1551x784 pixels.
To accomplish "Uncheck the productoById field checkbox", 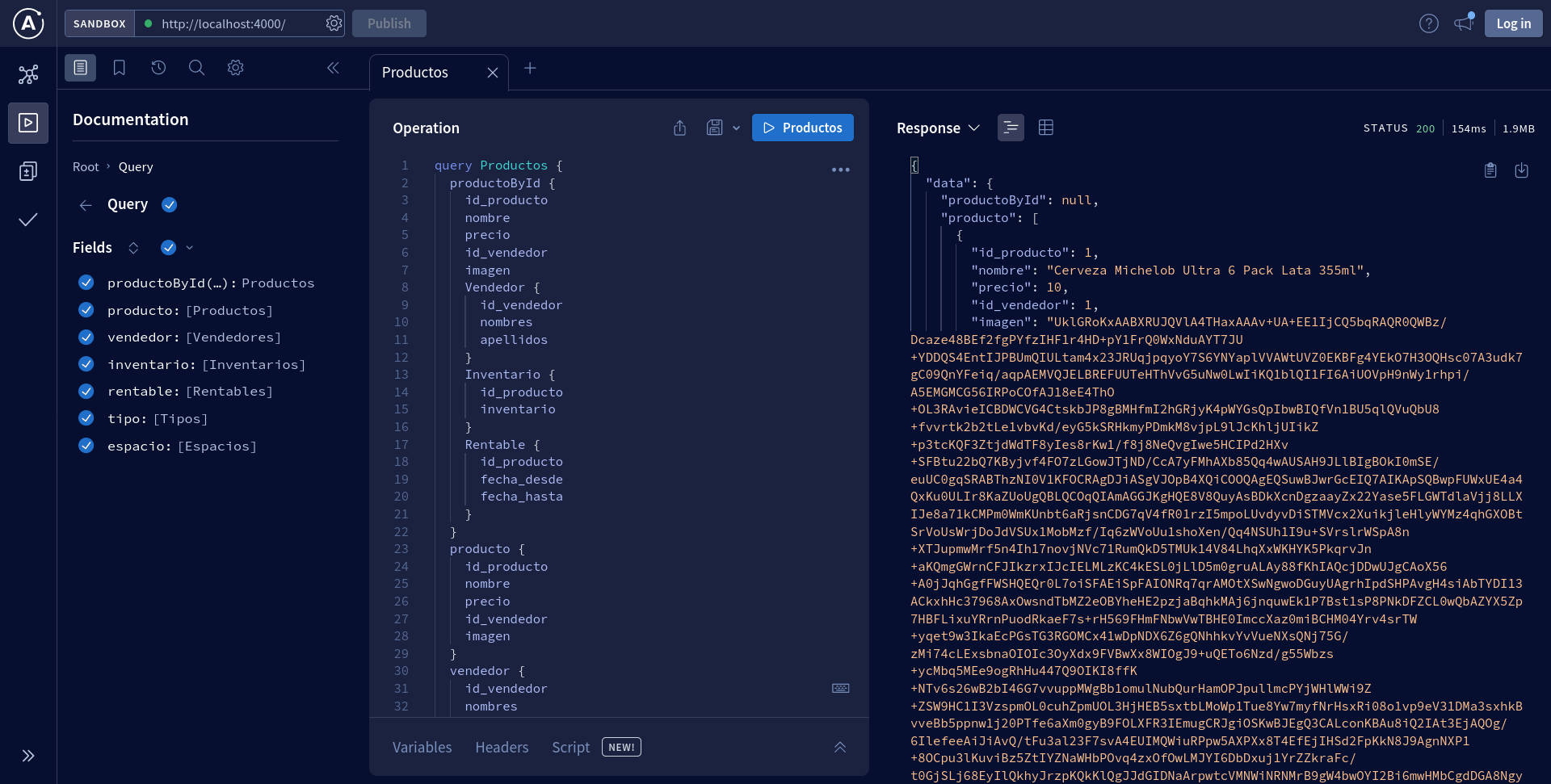I will pos(86,283).
